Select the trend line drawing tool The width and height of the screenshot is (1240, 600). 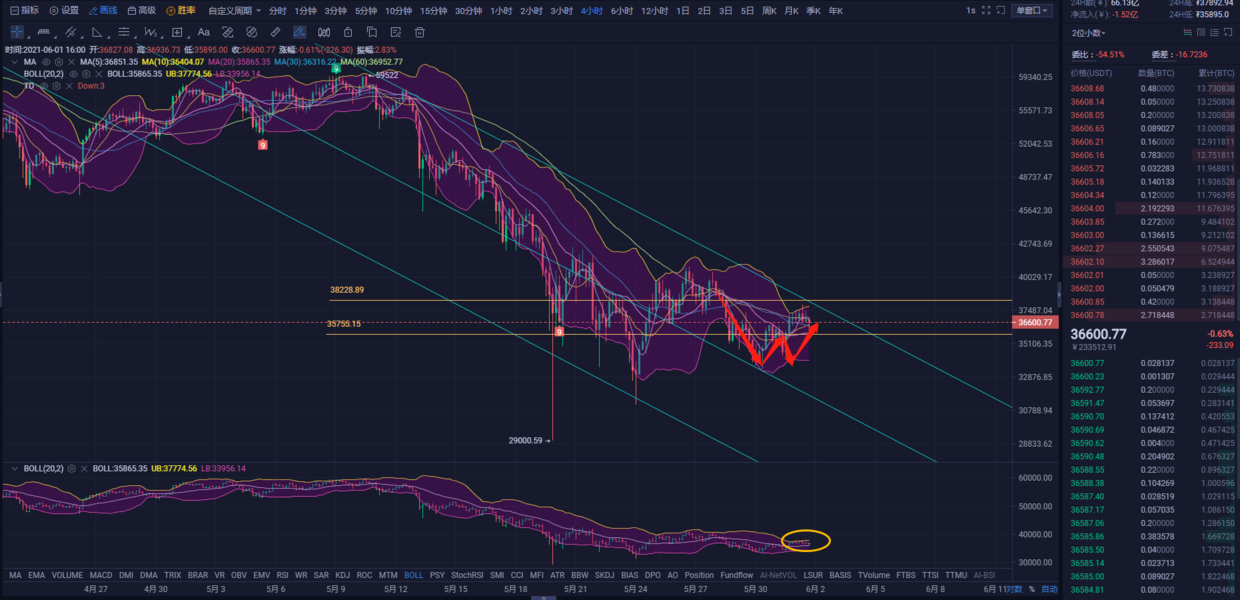[44, 32]
